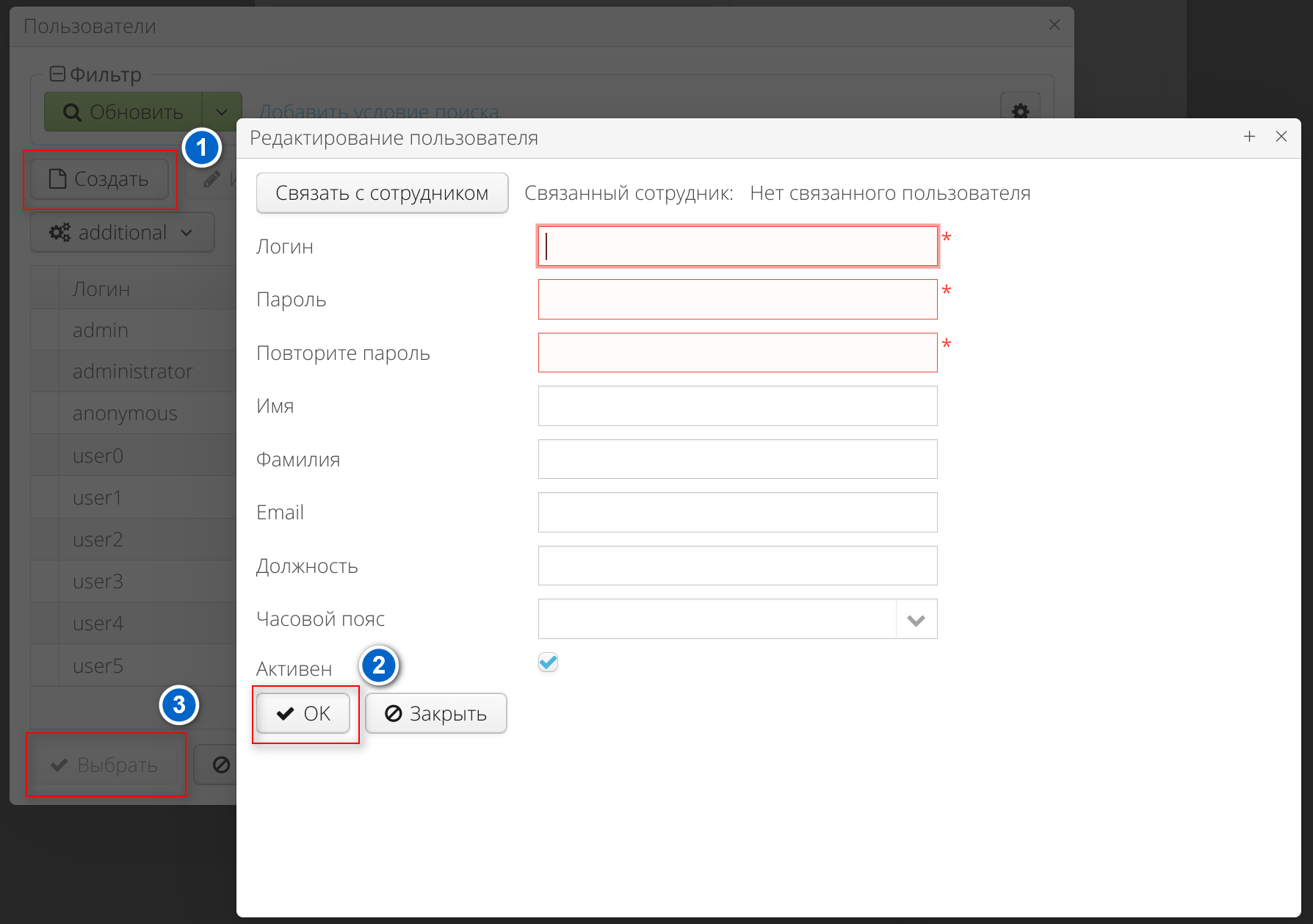This screenshot has width=1313, height=924.
Task: Uncheck the Активен checkbox
Action: pyautogui.click(x=548, y=662)
